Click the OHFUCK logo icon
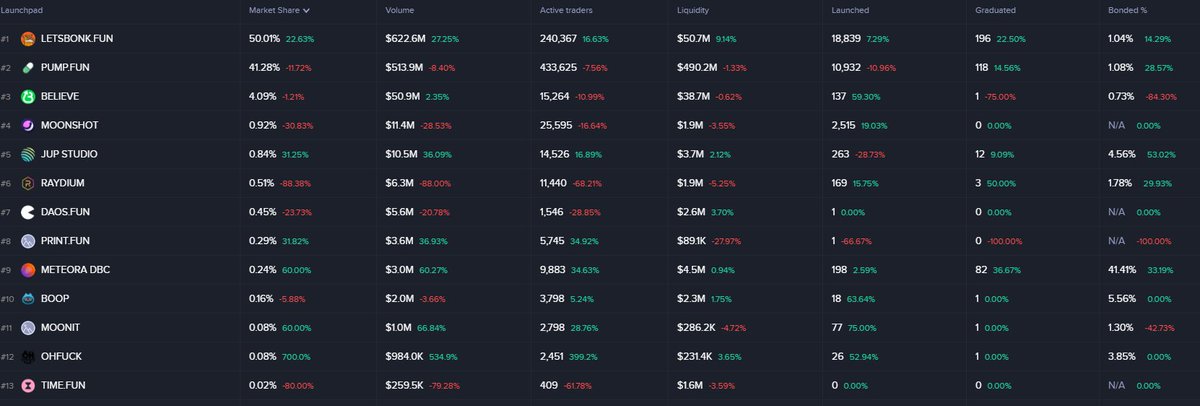The width and height of the screenshot is (1200, 406). coord(28,356)
